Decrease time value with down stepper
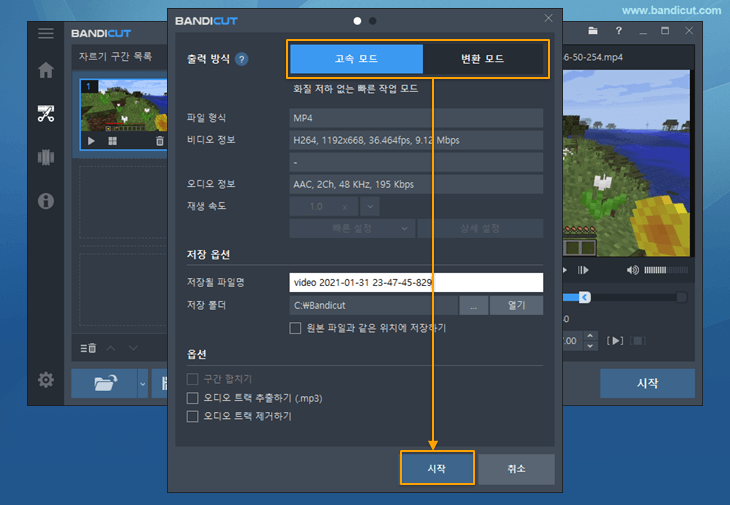This screenshot has height=505, width=730. tap(590, 346)
